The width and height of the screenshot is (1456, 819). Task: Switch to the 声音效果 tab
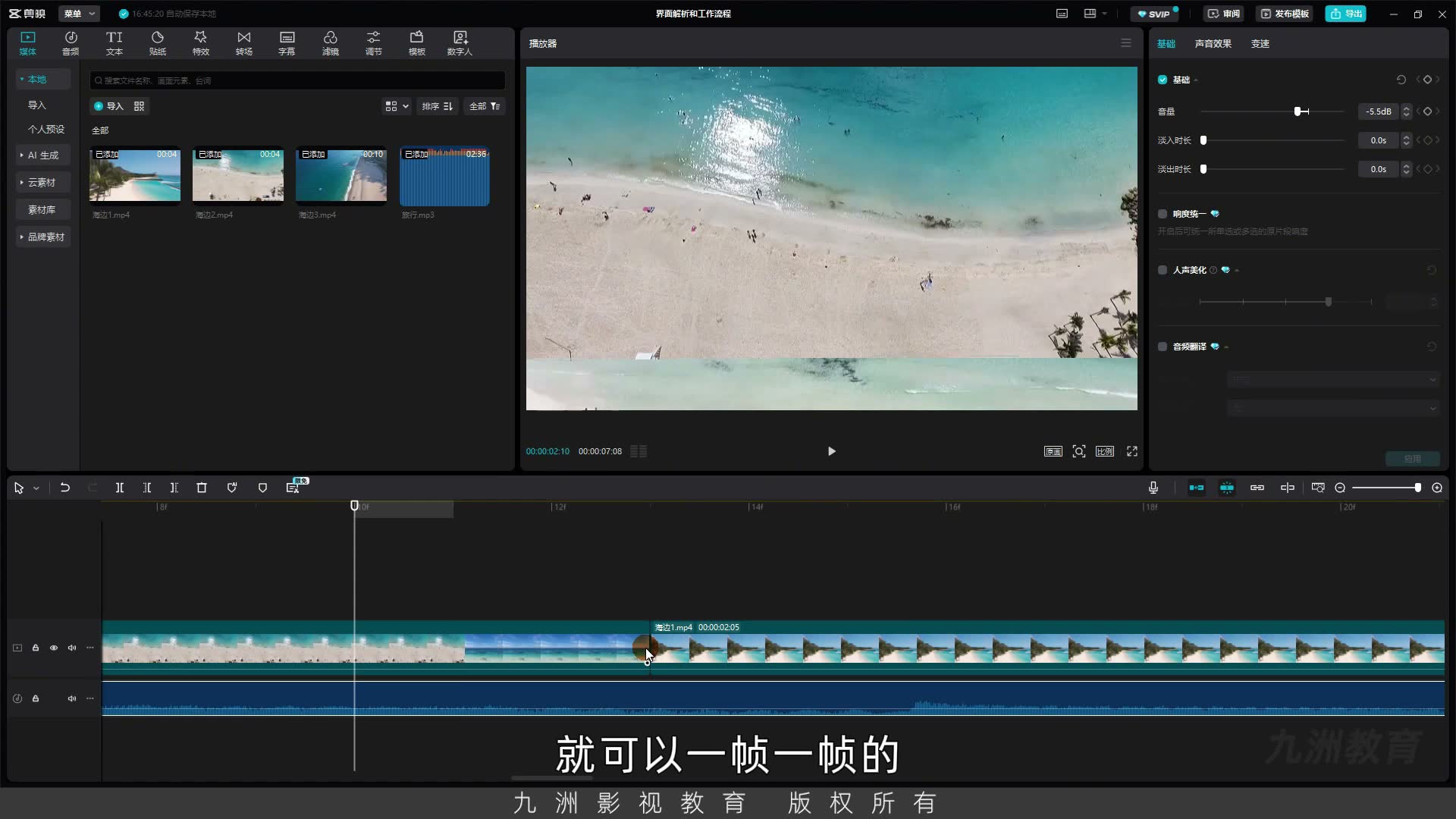[1213, 43]
